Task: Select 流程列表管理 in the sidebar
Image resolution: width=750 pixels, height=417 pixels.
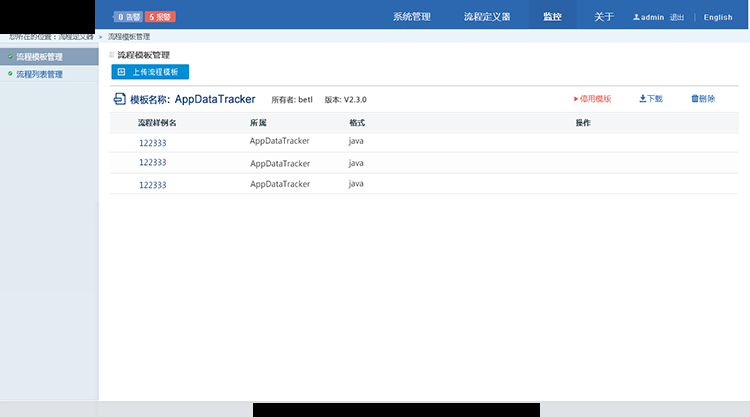Action: tap(39, 74)
